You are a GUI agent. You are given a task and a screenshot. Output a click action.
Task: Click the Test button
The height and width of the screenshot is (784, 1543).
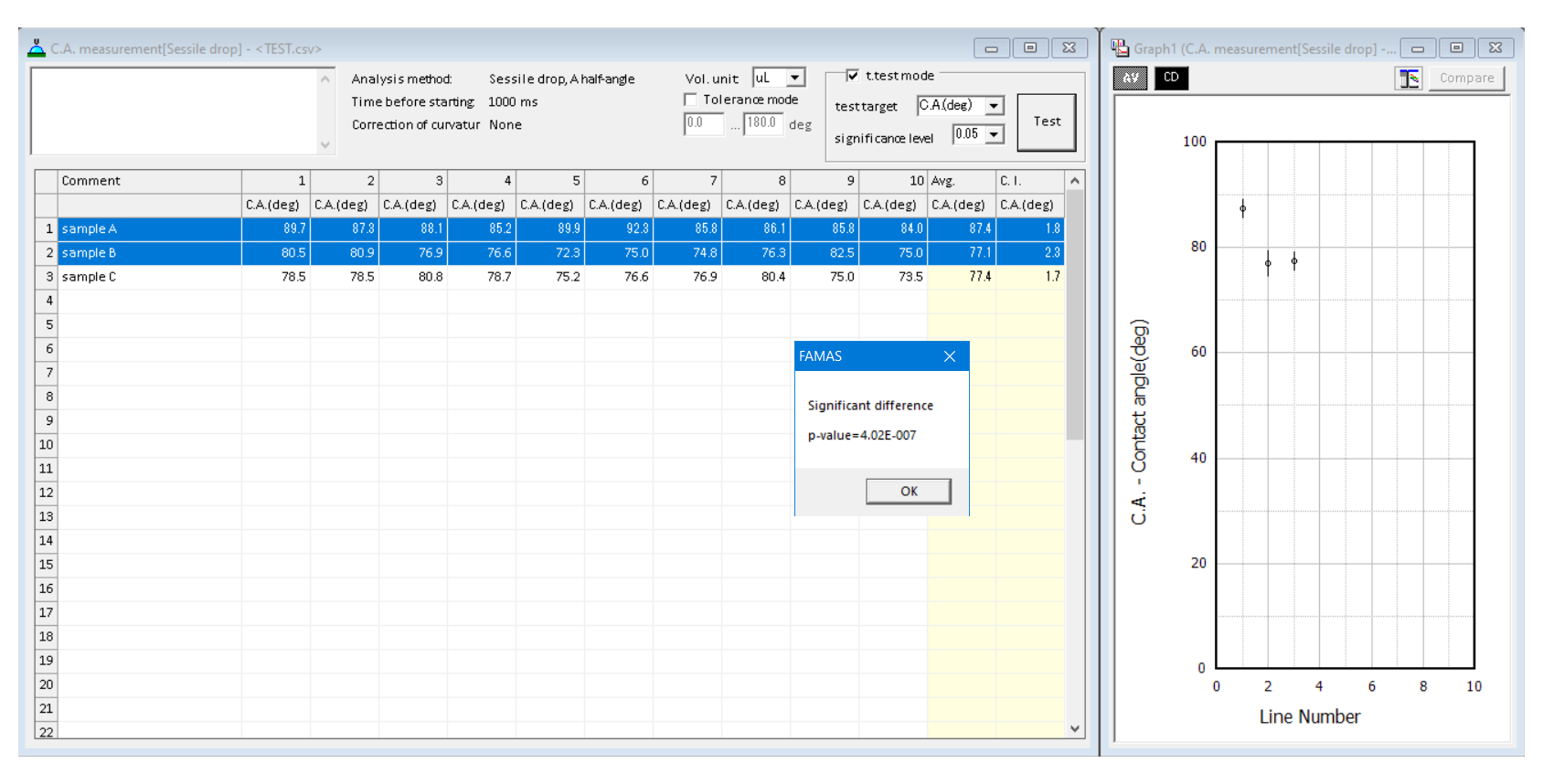coord(1047,122)
